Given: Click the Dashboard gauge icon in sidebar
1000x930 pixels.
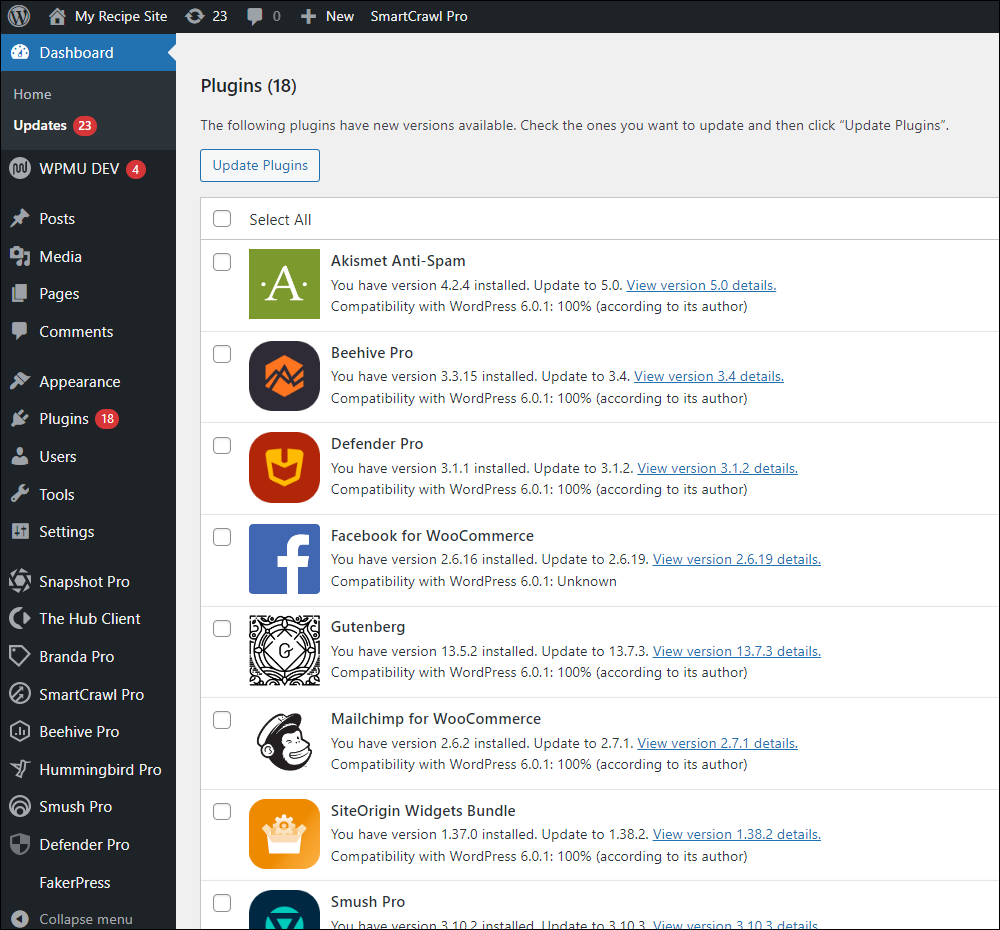Looking at the screenshot, I should (x=20, y=52).
